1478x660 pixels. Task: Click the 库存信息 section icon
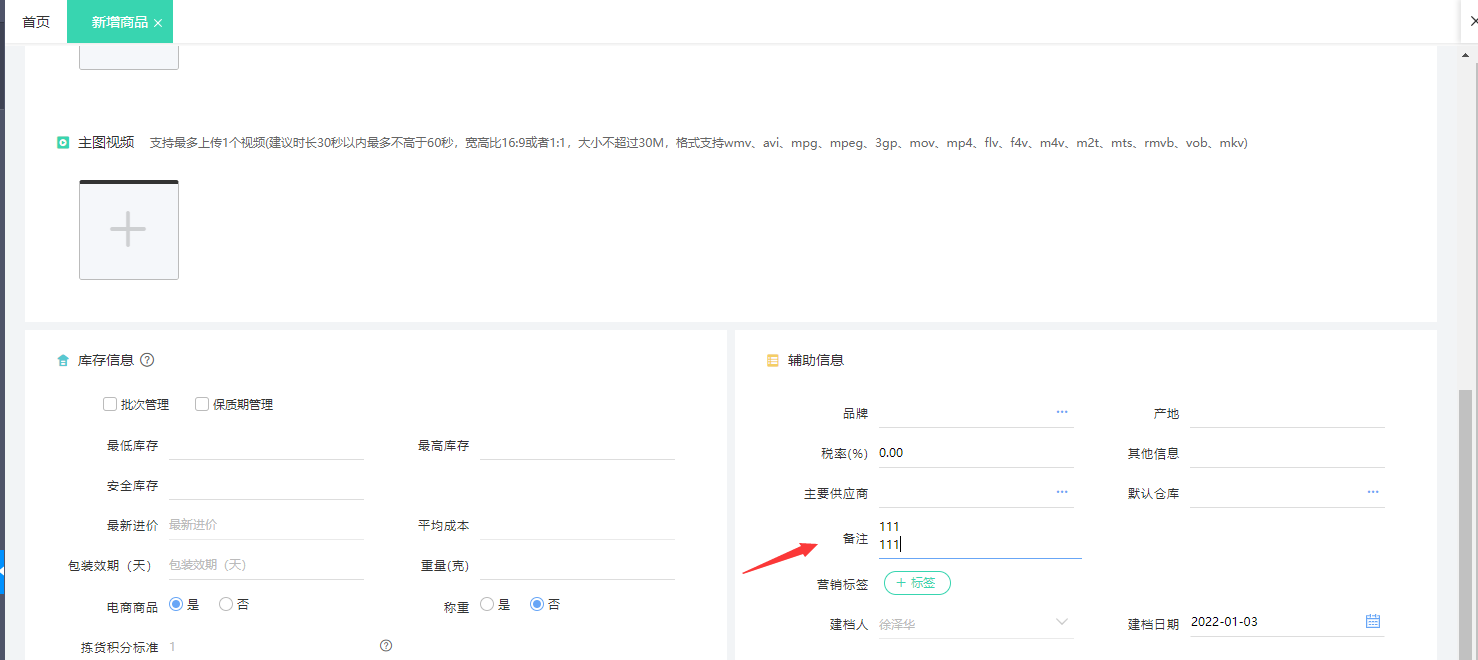tap(62, 360)
